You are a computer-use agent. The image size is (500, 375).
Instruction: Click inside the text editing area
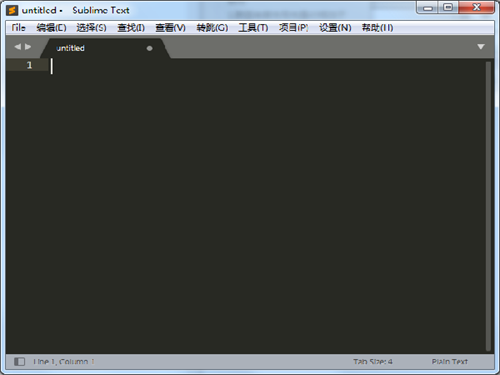coord(267,207)
